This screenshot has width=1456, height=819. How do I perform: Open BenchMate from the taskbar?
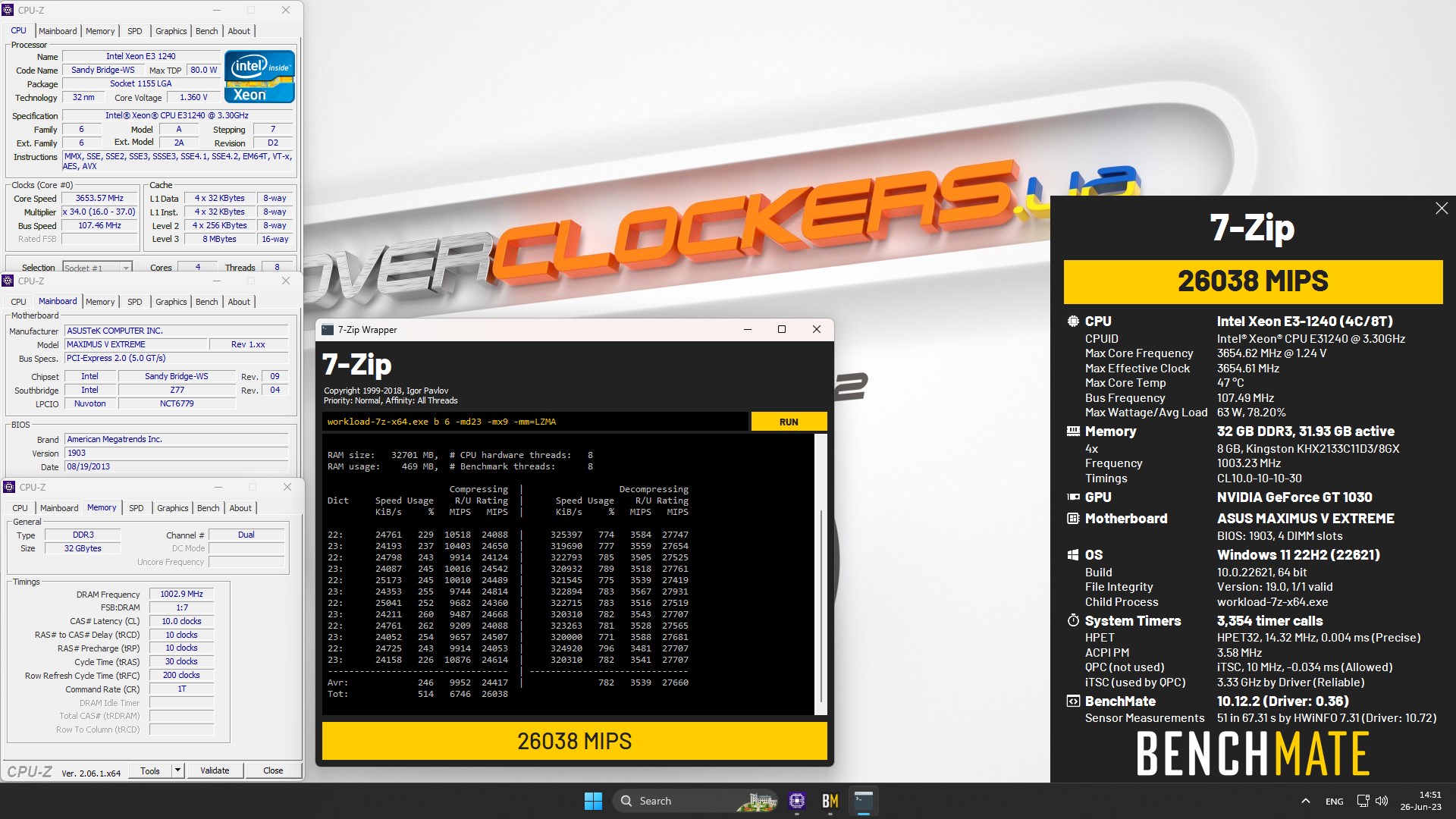point(830,801)
